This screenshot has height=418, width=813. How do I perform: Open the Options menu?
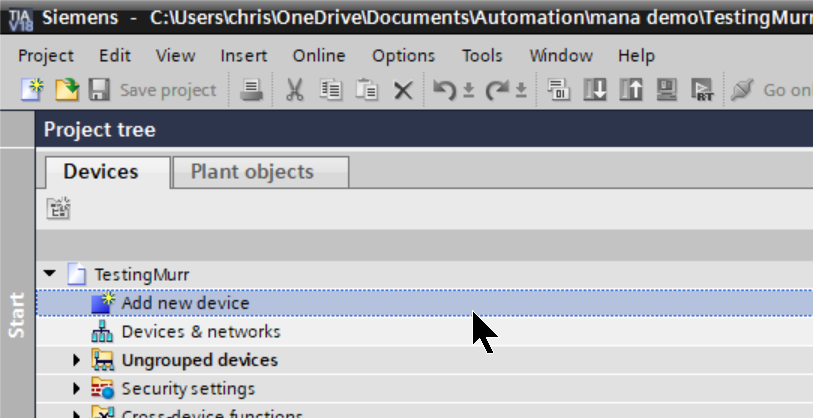[x=403, y=55]
